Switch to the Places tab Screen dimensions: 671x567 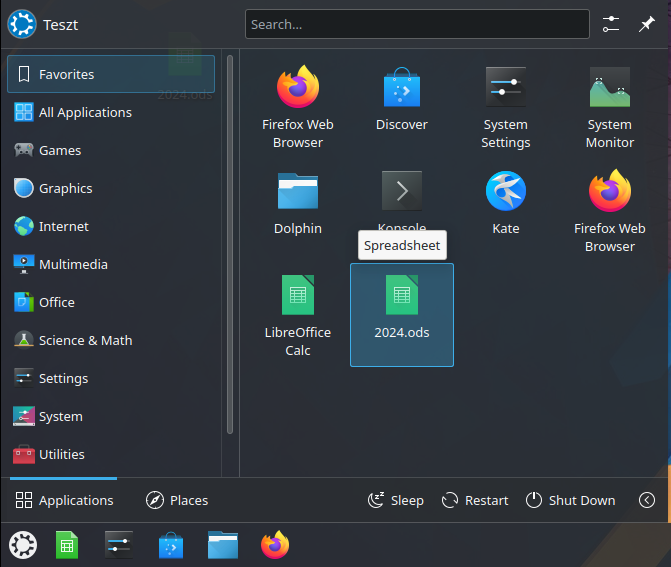point(177,500)
